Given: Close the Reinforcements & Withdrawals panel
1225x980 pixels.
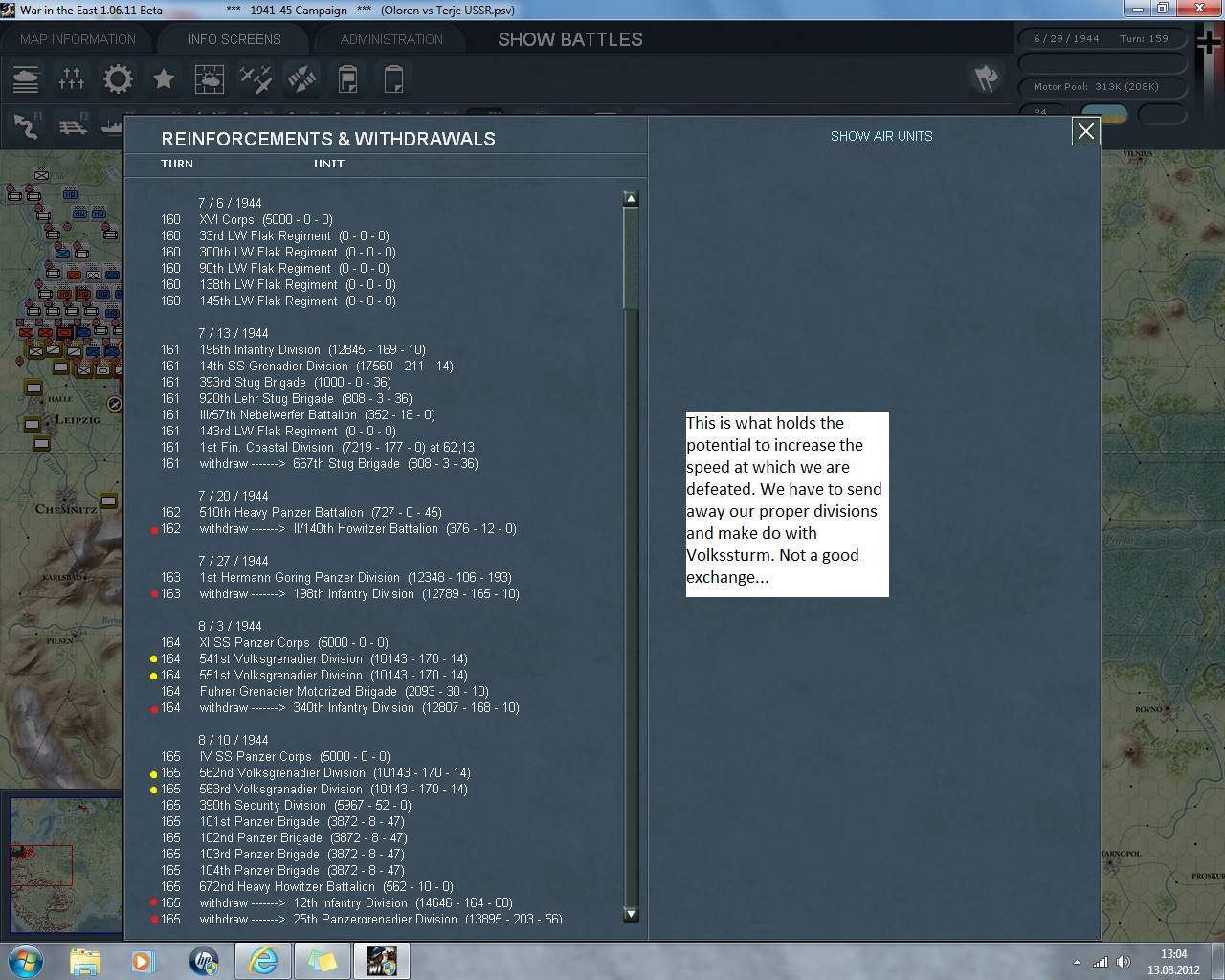Looking at the screenshot, I should 1086,131.
